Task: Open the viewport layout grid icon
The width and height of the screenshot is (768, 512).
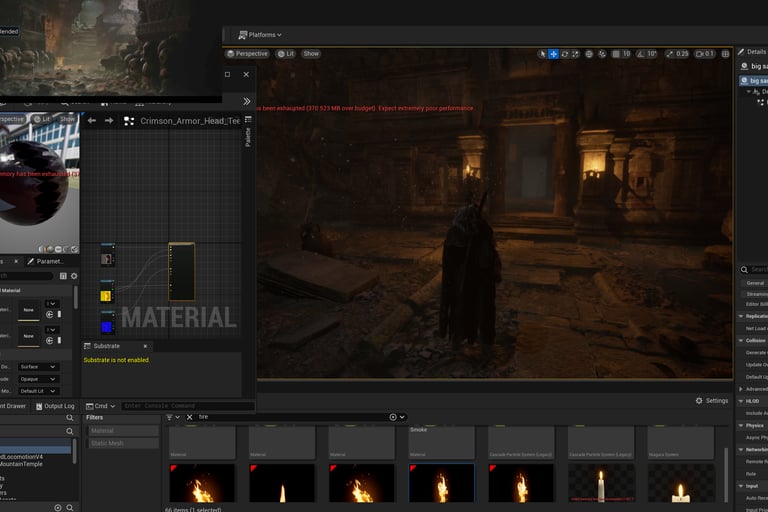Action: click(725, 54)
